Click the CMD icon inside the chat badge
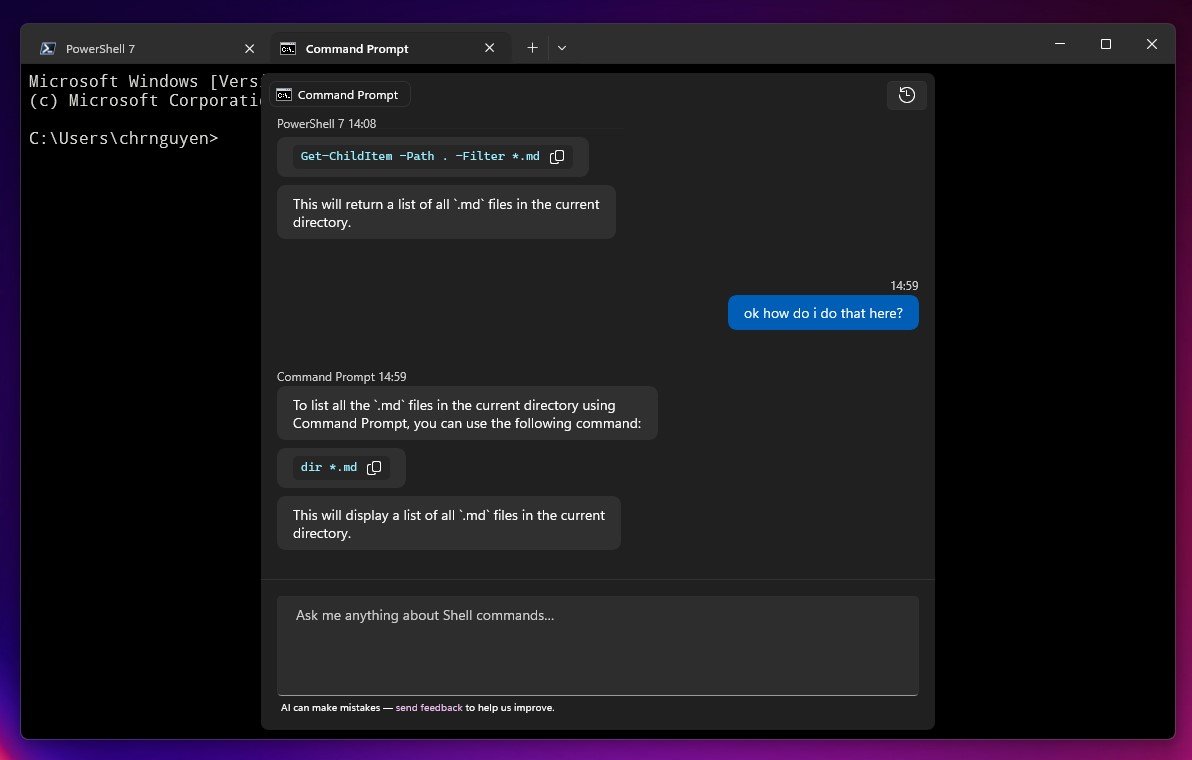Image resolution: width=1192 pixels, height=760 pixels. coord(286,94)
